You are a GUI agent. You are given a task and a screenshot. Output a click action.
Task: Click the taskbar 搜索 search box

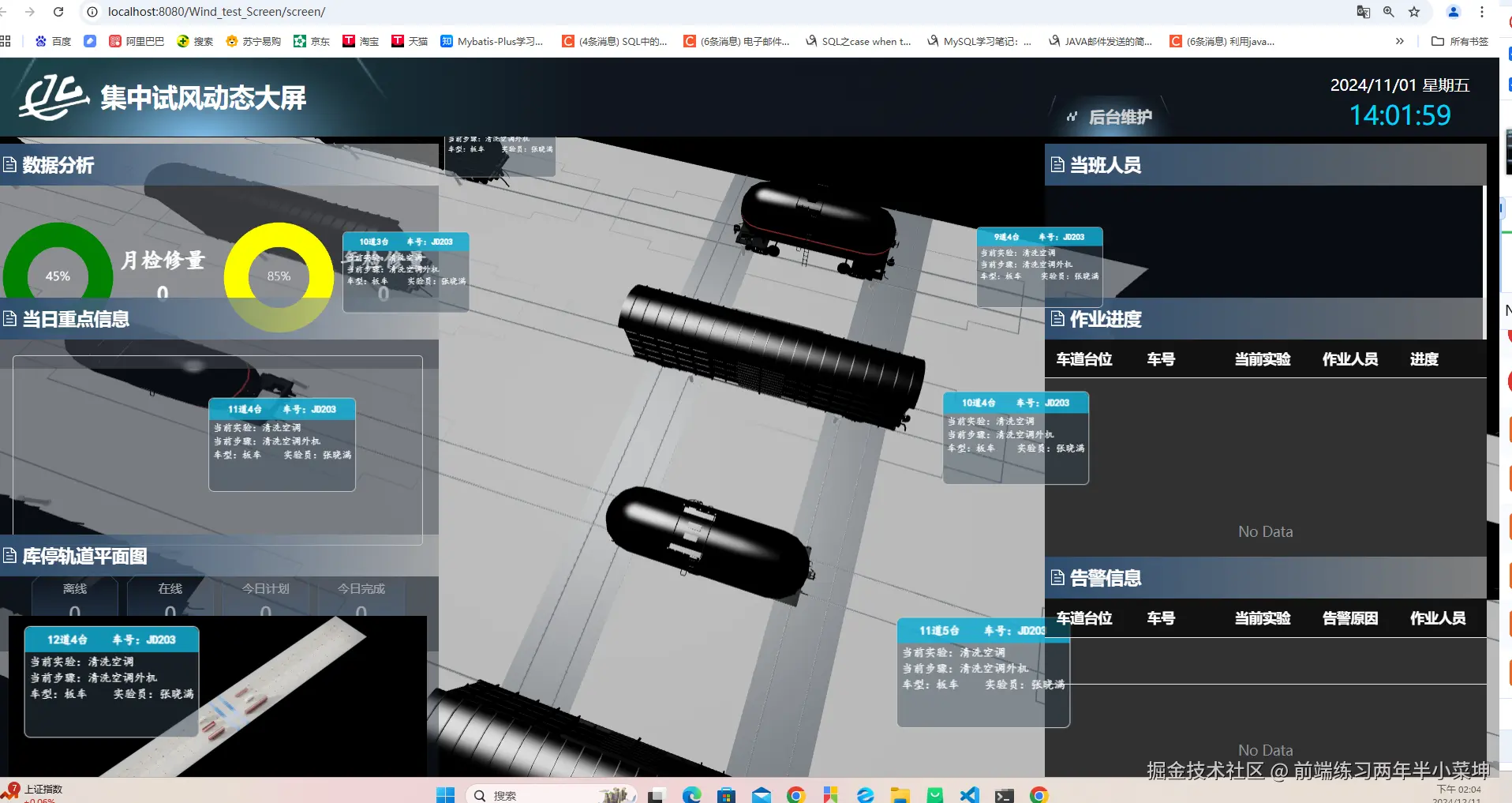[551, 795]
